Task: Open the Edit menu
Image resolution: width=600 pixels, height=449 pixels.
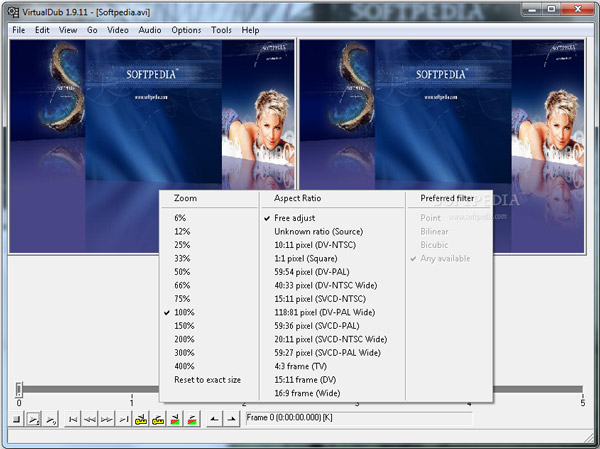Action: [x=42, y=30]
